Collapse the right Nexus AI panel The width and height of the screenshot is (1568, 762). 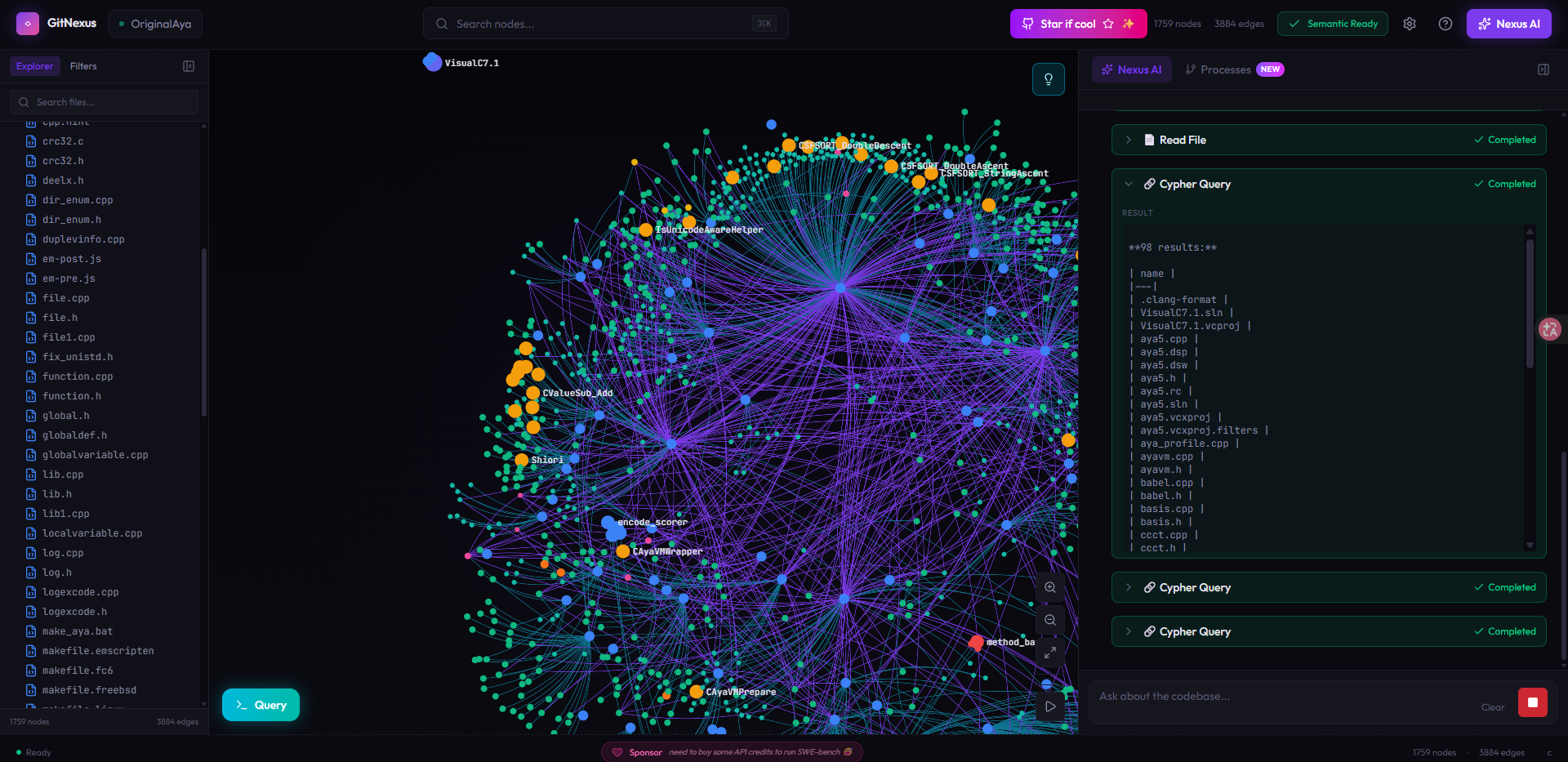tap(1543, 69)
